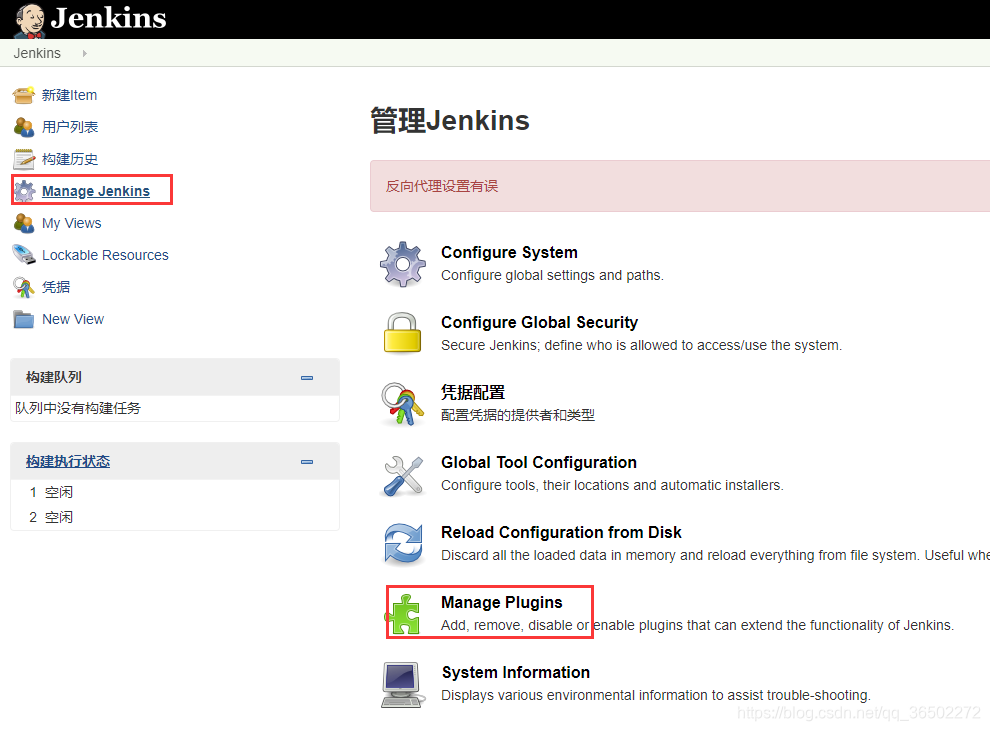Screen dimensions: 990x731
Task: Open System Information
Action: pyautogui.click(x=516, y=673)
